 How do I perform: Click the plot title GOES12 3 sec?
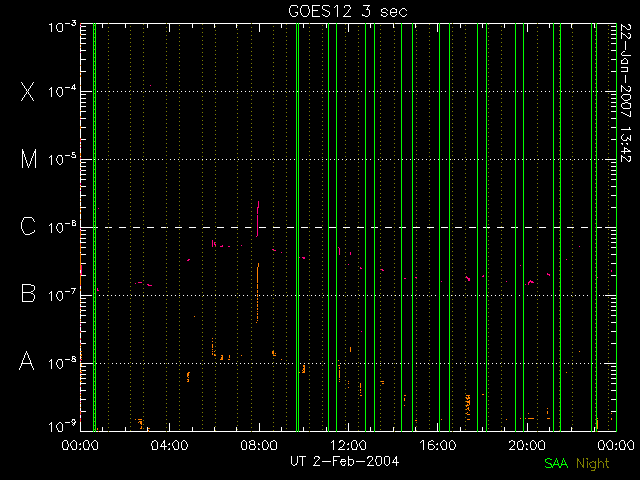click(348, 11)
